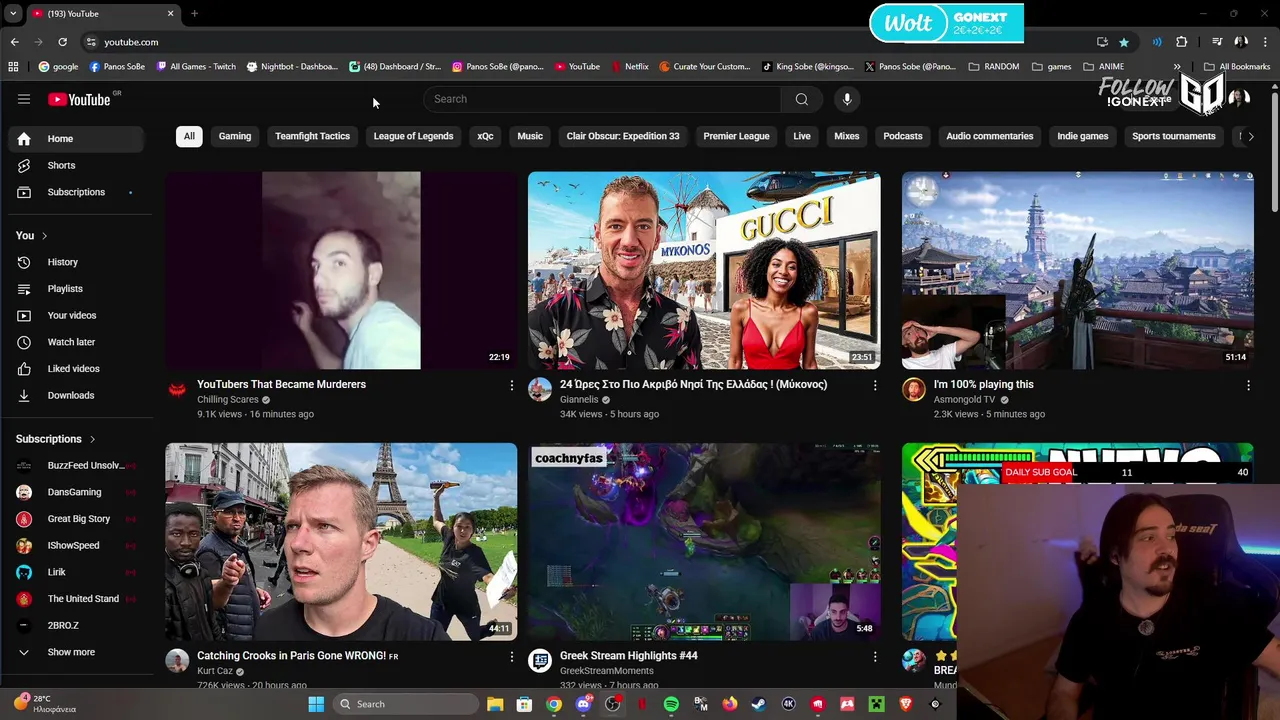This screenshot has width=1280, height=720.
Task: Open options for Catching Crooks in Paris video
Action: point(511,657)
